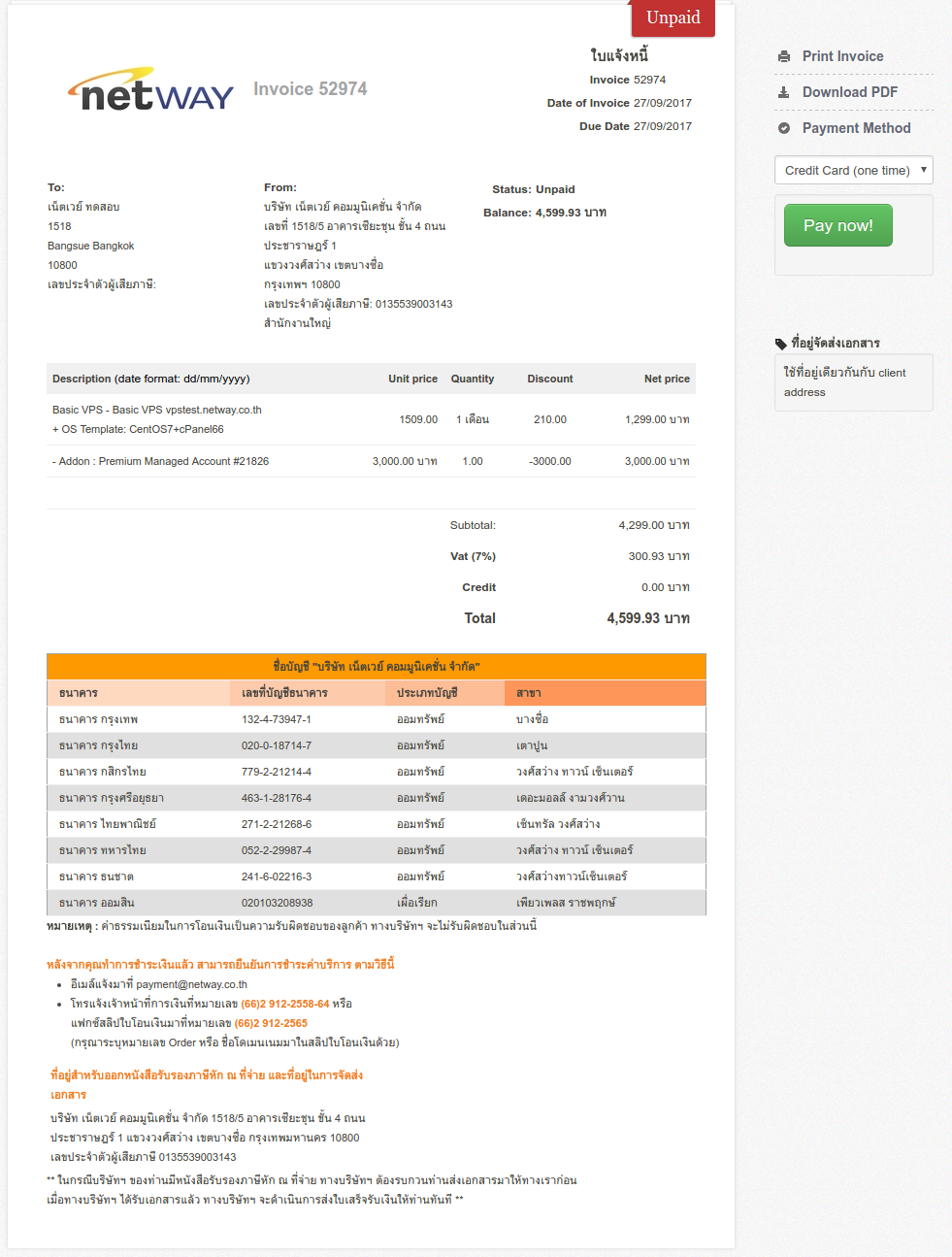The height and width of the screenshot is (1257, 952).
Task: Click the Netway company logo
Action: (149, 92)
